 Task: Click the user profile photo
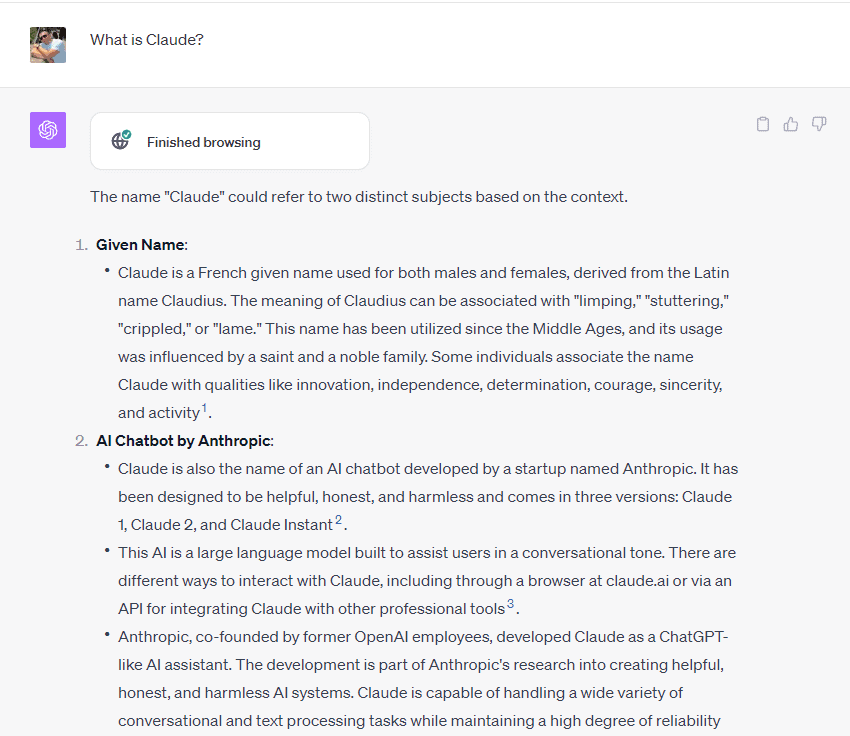pos(48,45)
